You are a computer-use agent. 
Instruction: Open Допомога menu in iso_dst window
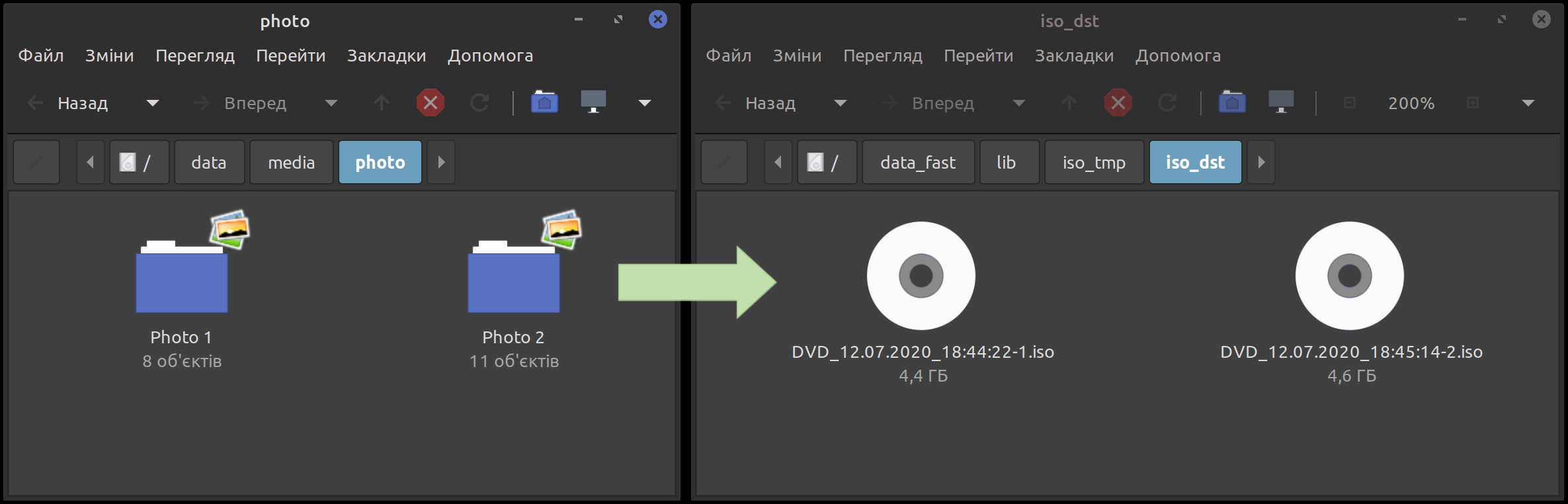[x=1178, y=56]
